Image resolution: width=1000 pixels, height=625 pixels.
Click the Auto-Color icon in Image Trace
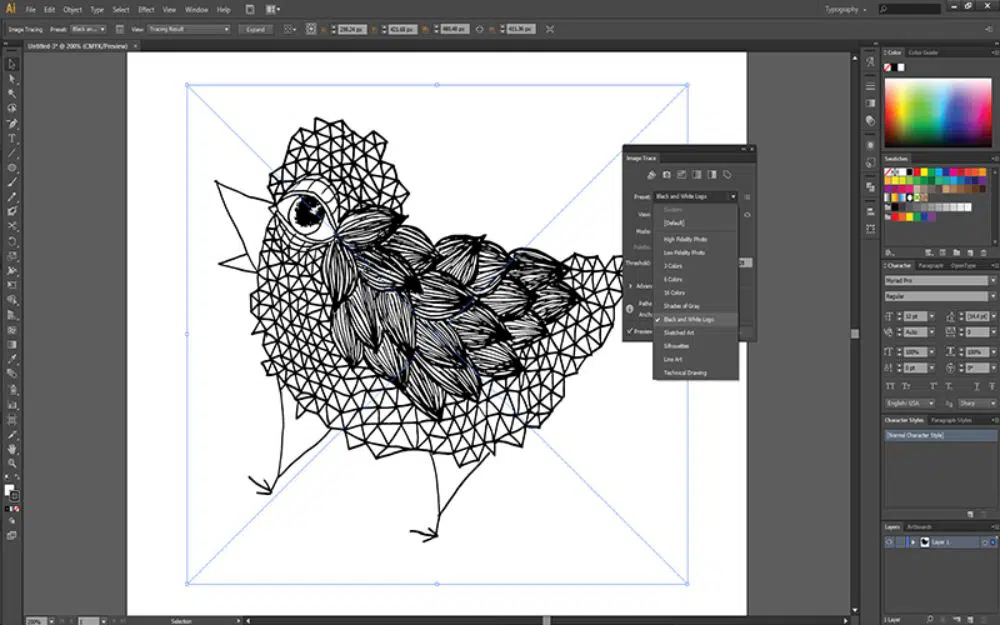point(651,175)
